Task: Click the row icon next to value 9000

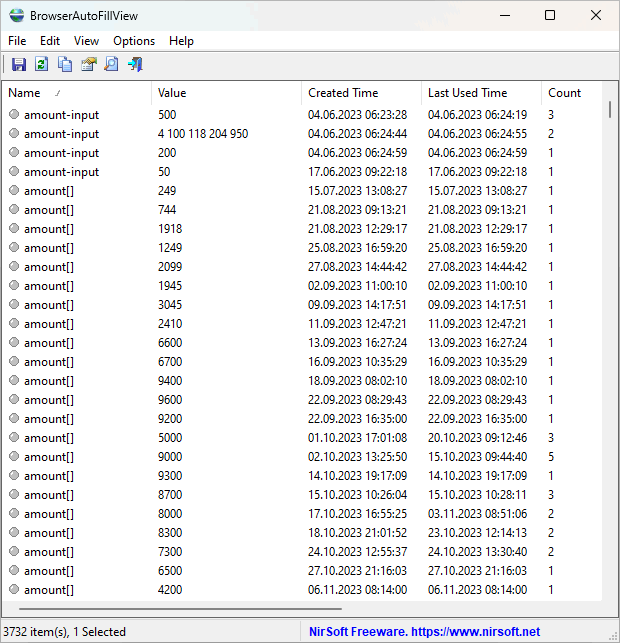Action: click(x=14, y=456)
